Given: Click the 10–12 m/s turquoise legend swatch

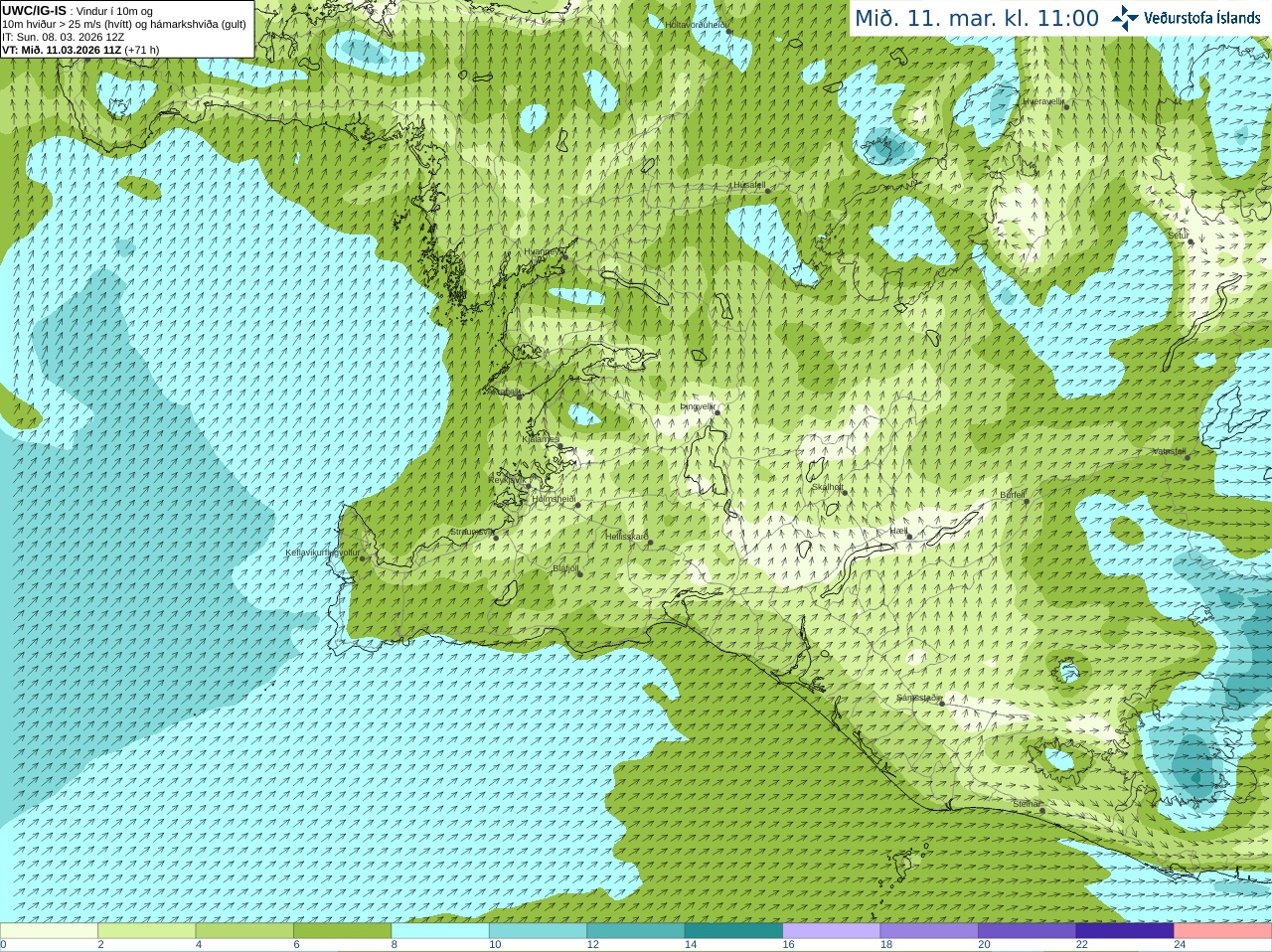Looking at the screenshot, I should [538, 931].
